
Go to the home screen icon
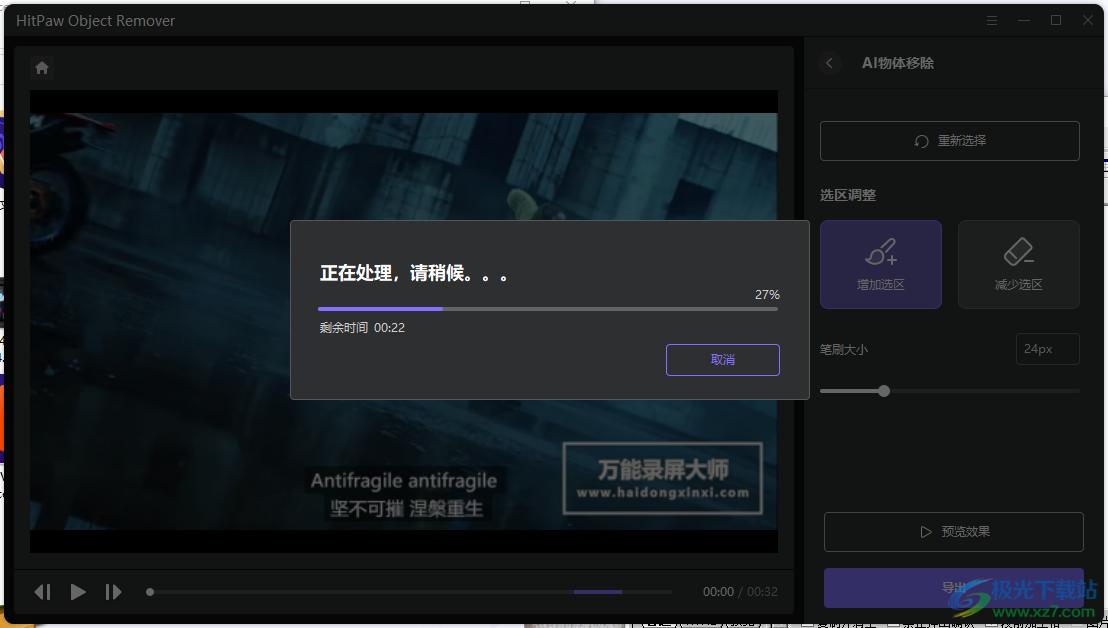42,68
